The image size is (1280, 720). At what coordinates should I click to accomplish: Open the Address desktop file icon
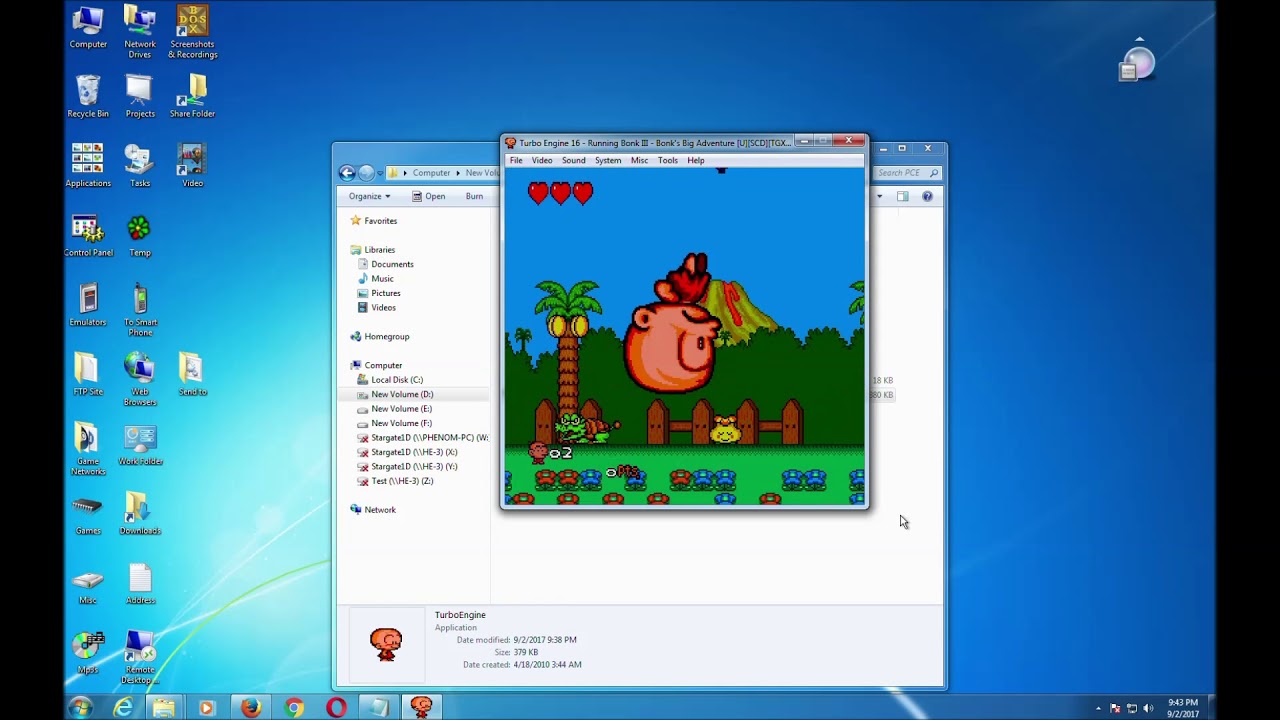[140, 584]
